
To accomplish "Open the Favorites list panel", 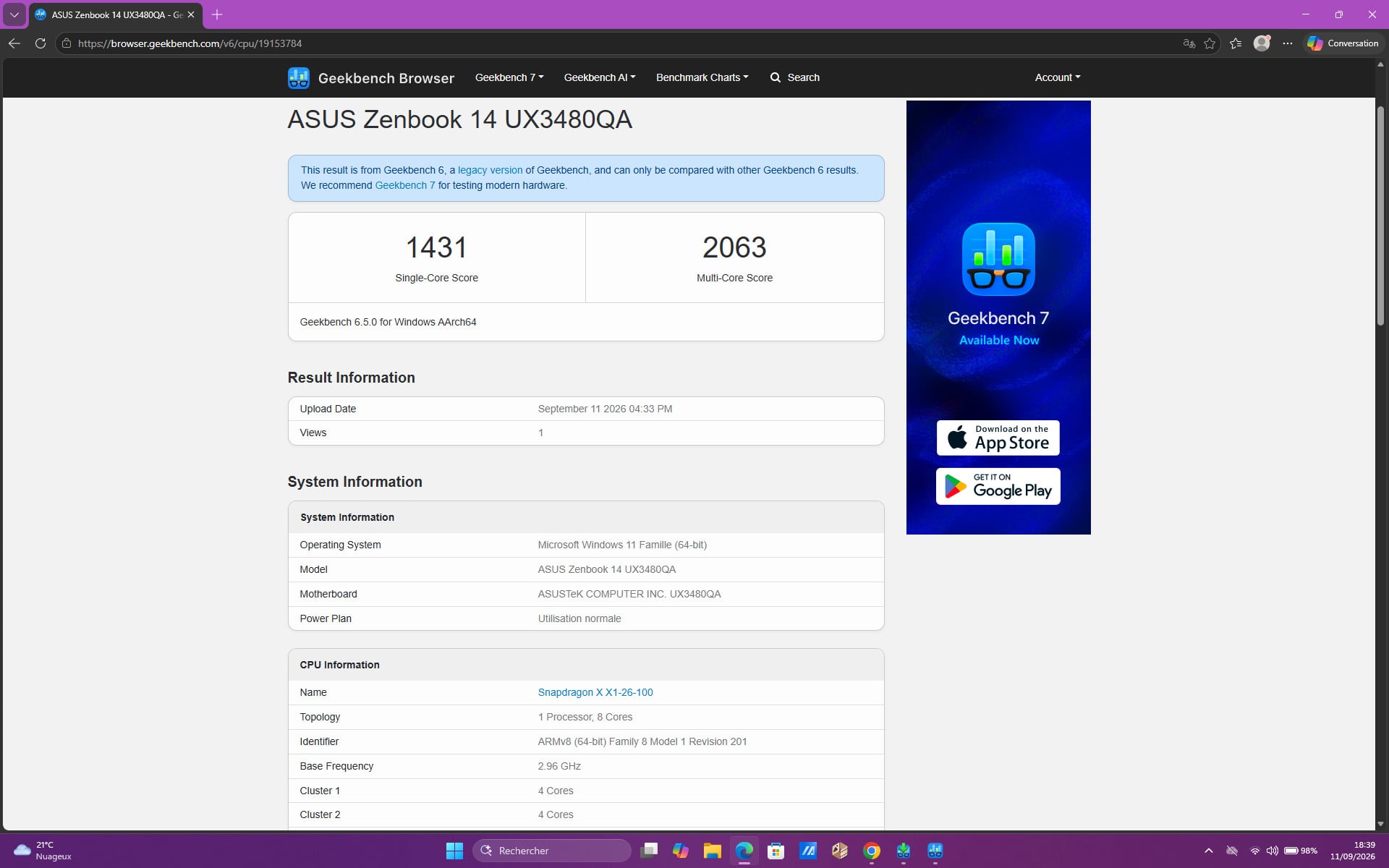I will point(1236,43).
